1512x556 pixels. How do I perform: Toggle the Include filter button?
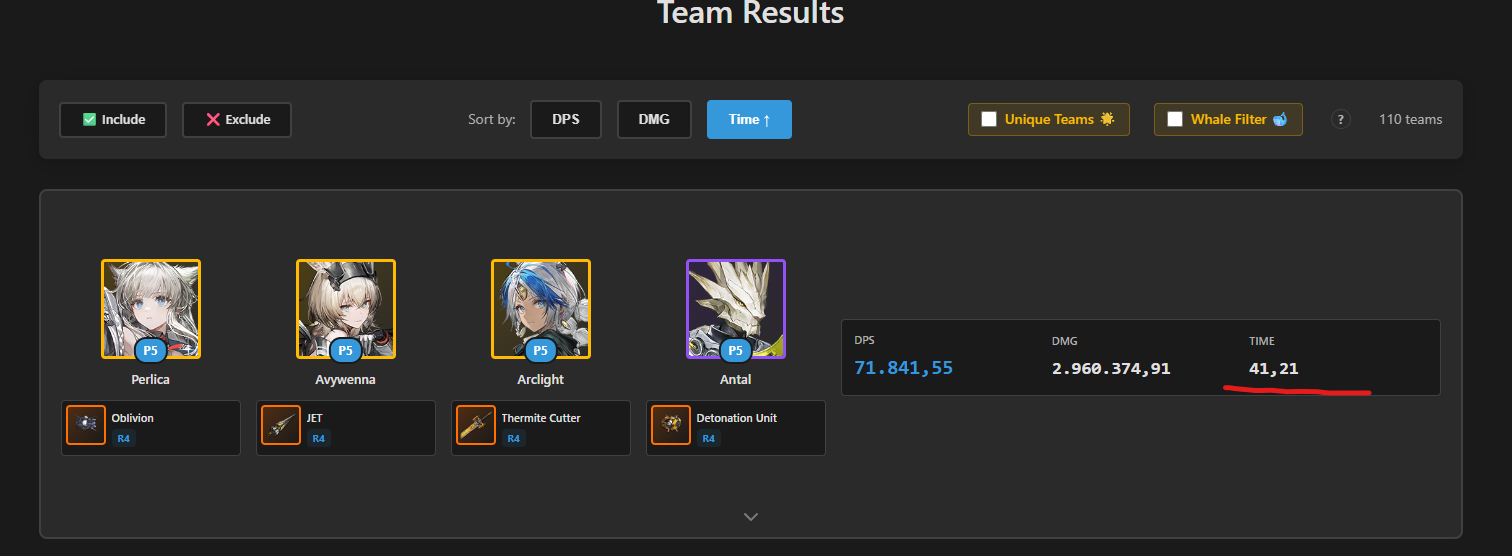point(113,119)
